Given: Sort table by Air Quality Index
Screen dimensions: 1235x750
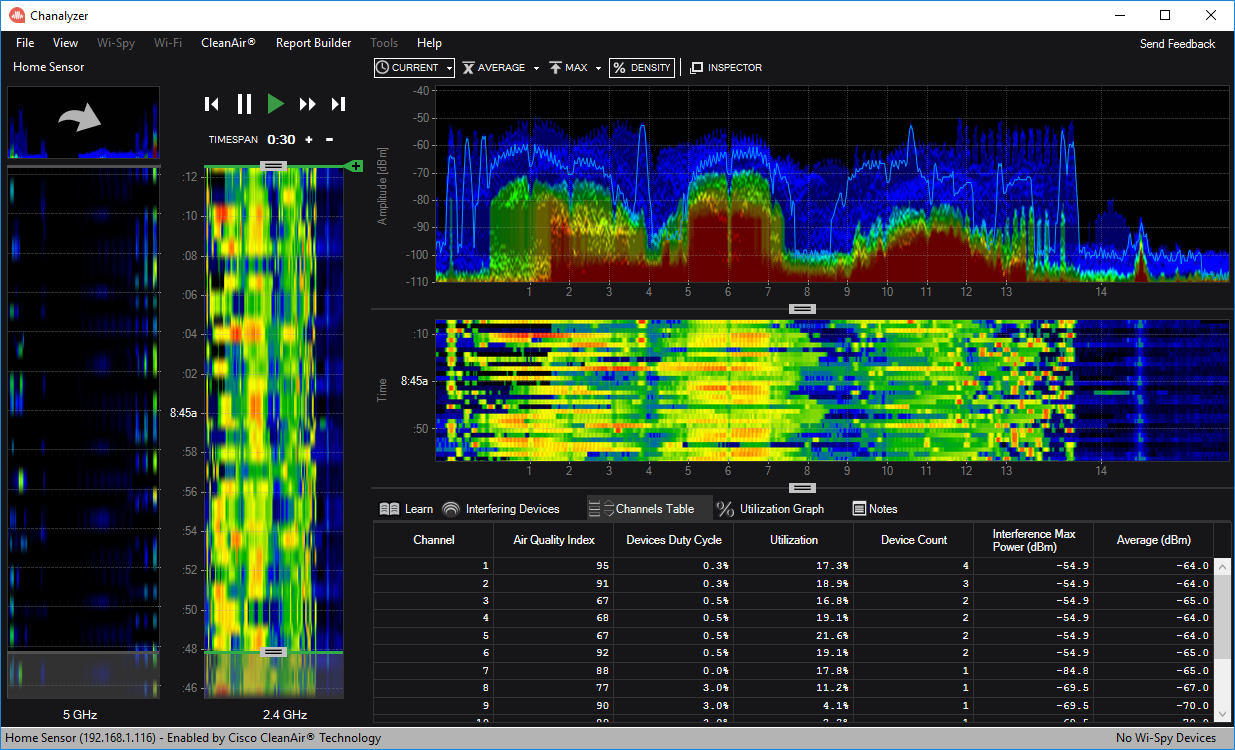Looking at the screenshot, I should point(554,540).
